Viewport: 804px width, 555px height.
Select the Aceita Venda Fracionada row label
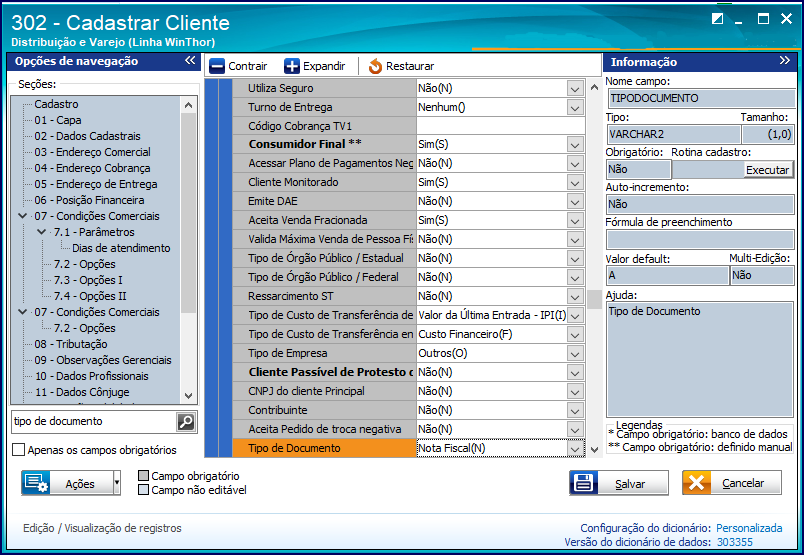coord(324,221)
